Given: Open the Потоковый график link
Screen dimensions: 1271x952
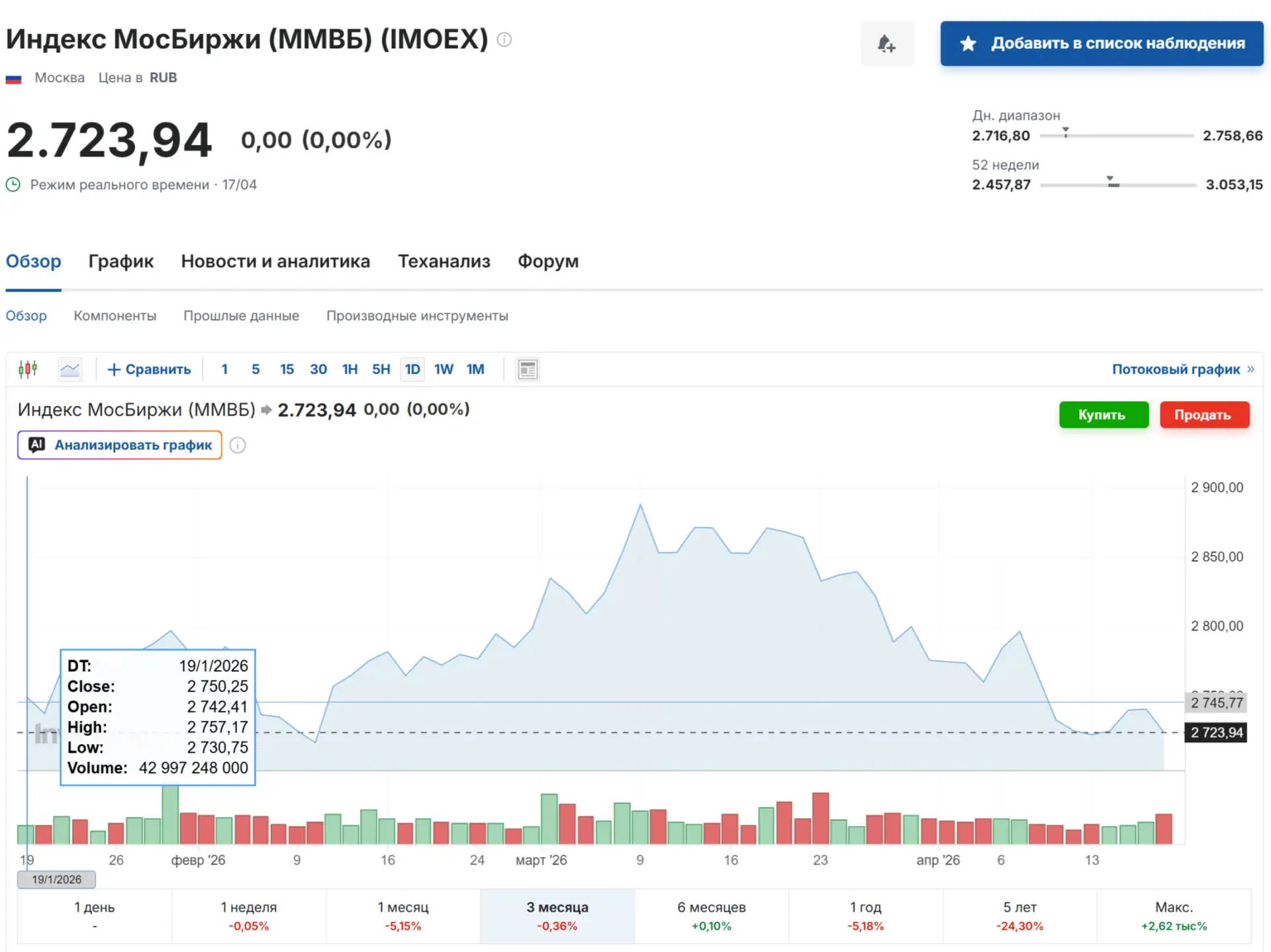Looking at the screenshot, I should point(1182,369).
